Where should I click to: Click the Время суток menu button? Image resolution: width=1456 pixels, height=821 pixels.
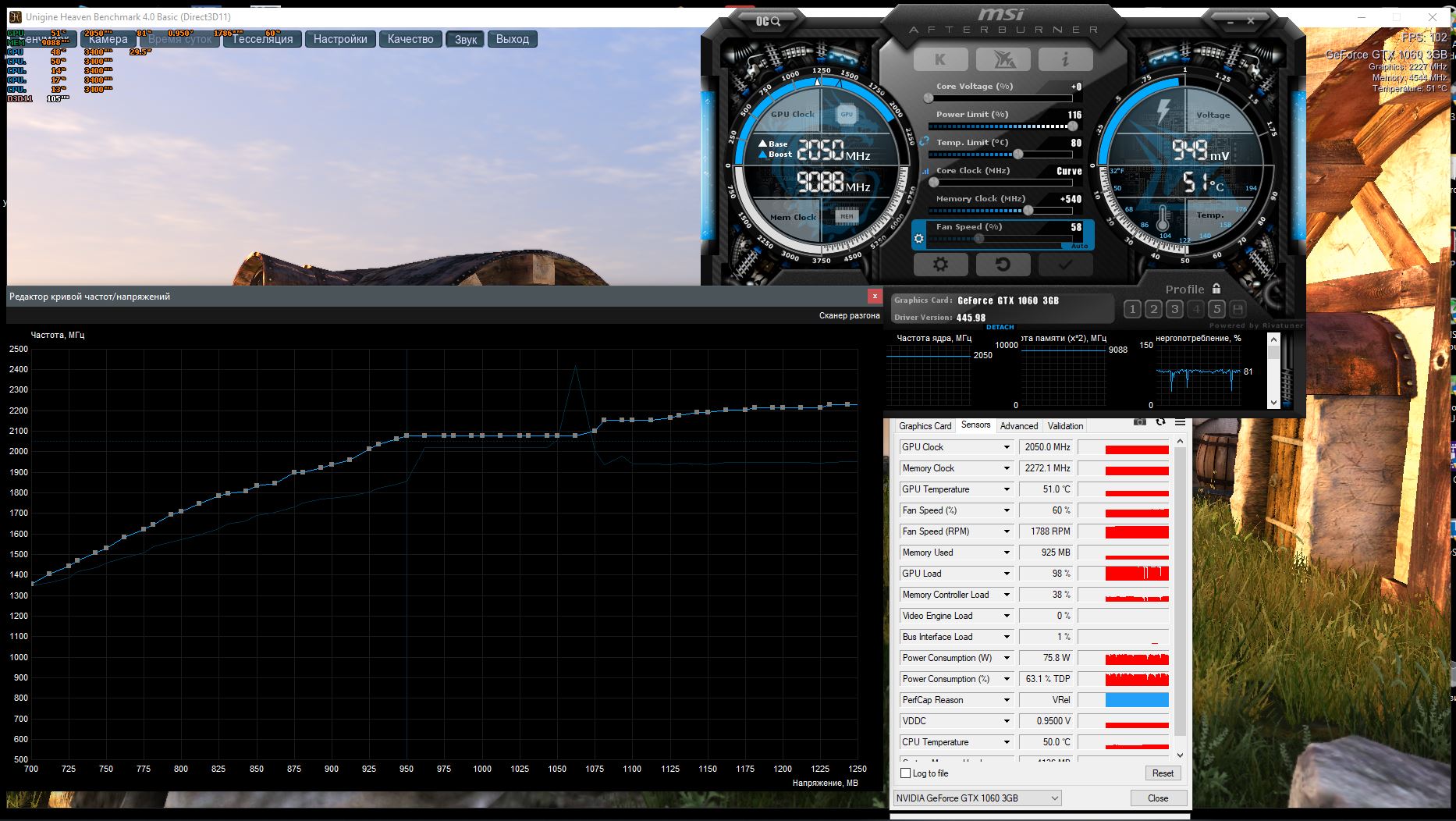tap(180, 39)
